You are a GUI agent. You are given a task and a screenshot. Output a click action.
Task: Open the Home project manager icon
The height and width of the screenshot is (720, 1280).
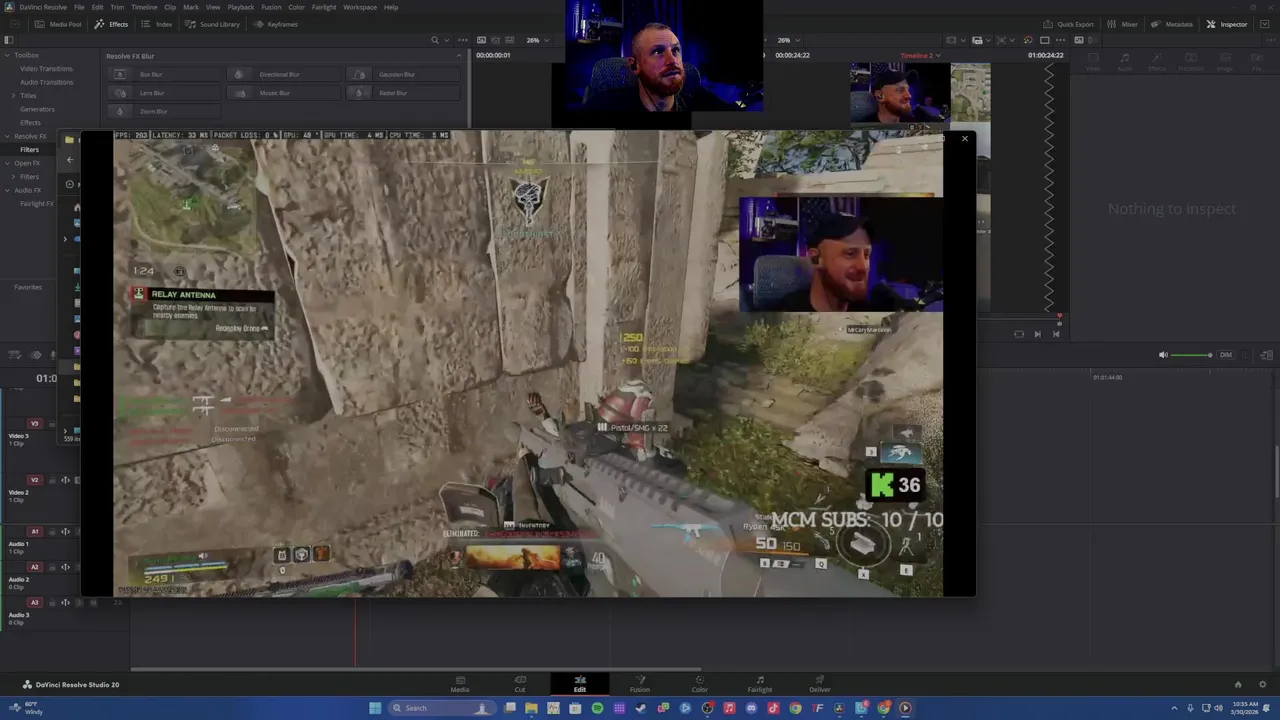point(1238,685)
